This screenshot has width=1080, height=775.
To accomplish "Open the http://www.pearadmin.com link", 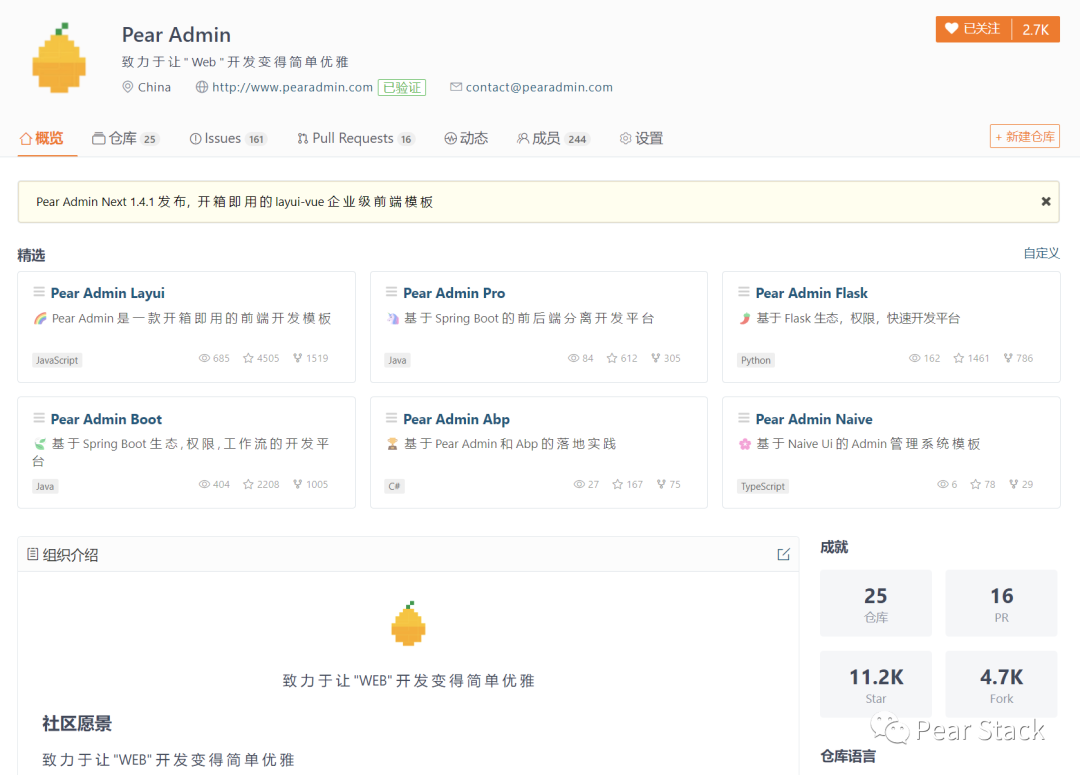I will click(292, 87).
